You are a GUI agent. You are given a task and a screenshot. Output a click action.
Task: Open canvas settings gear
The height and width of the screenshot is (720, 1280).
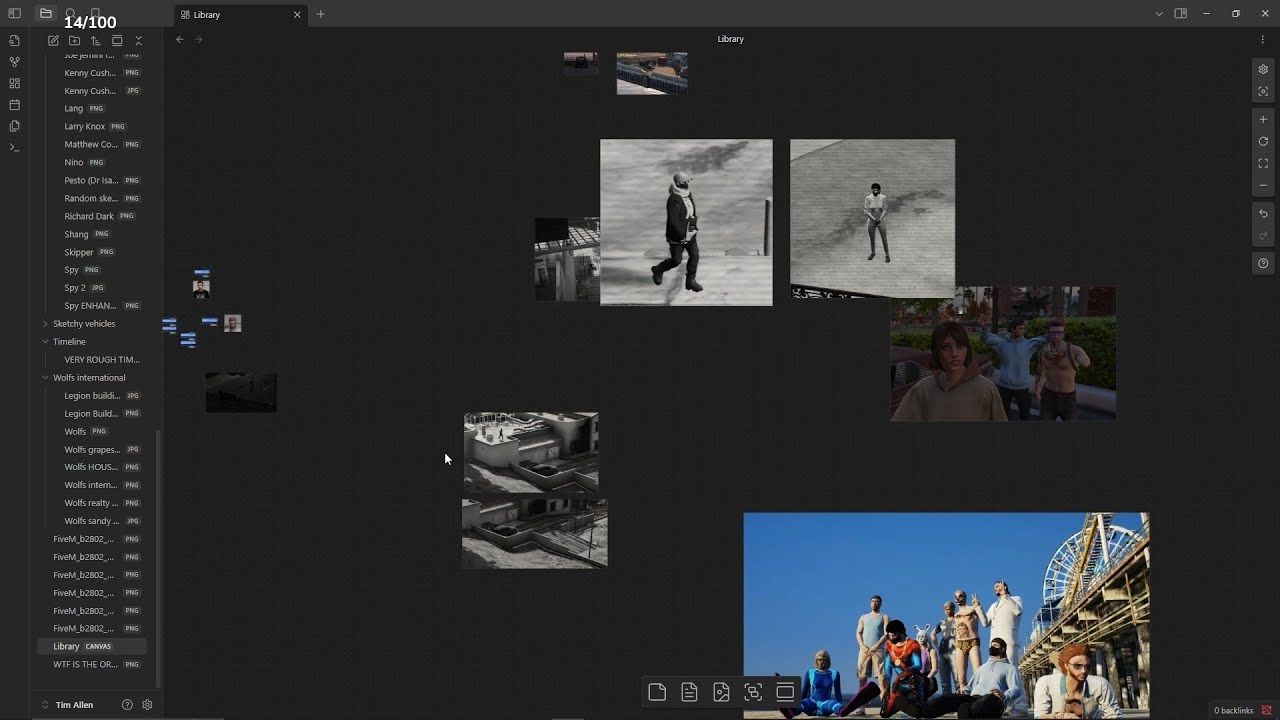coord(1263,70)
